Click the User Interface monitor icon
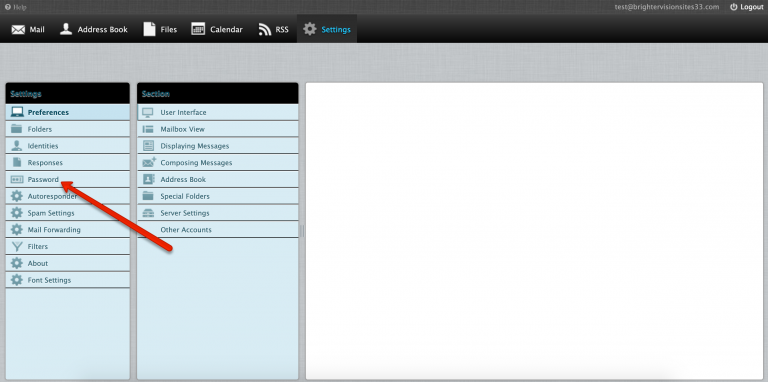Viewport: 768px width, 382px height. coord(148,113)
